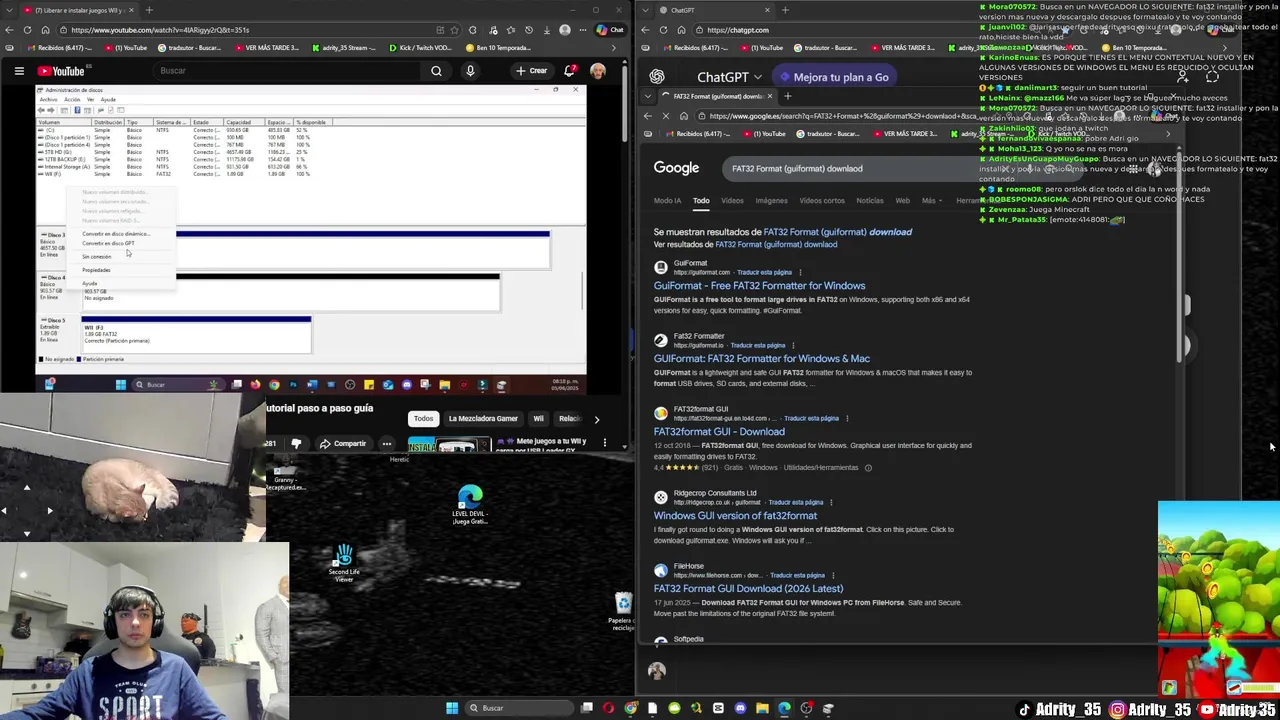The width and height of the screenshot is (1280, 720).
Task: Select the Todos filter chip
Action: pyautogui.click(x=424, y=419)
